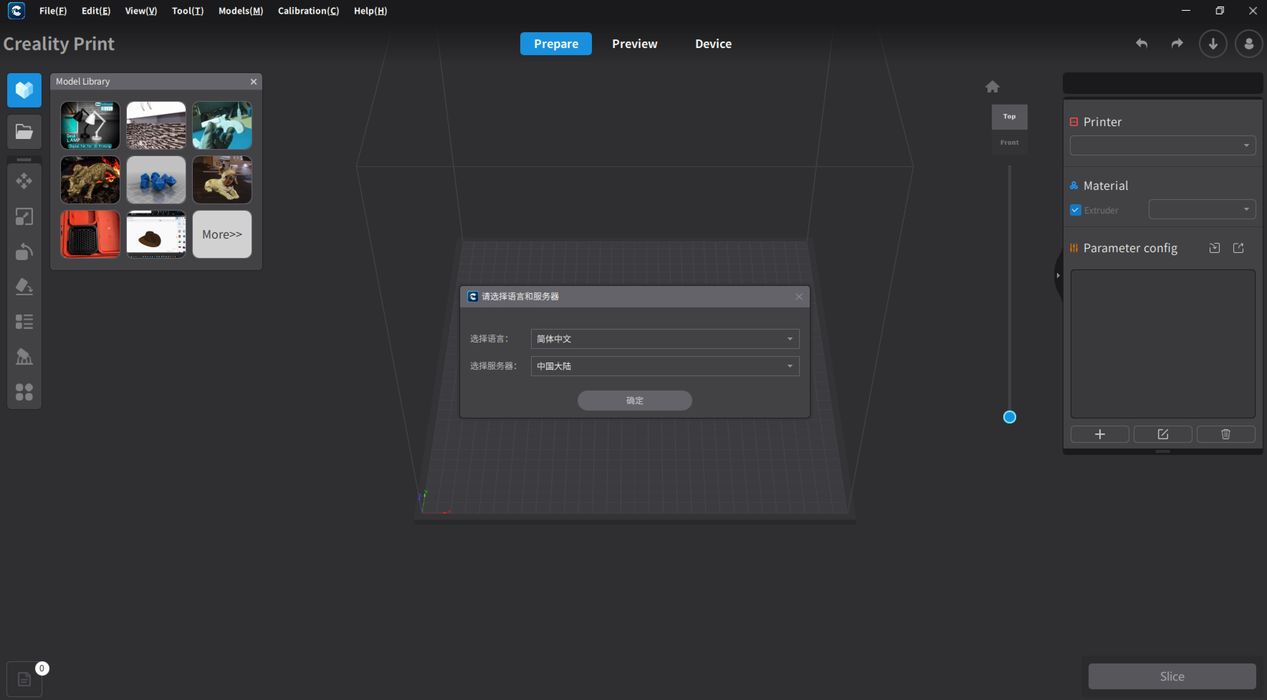Open the language dropdown showing 简体中文
The image size is (1267, 700).
coord(664,339)
